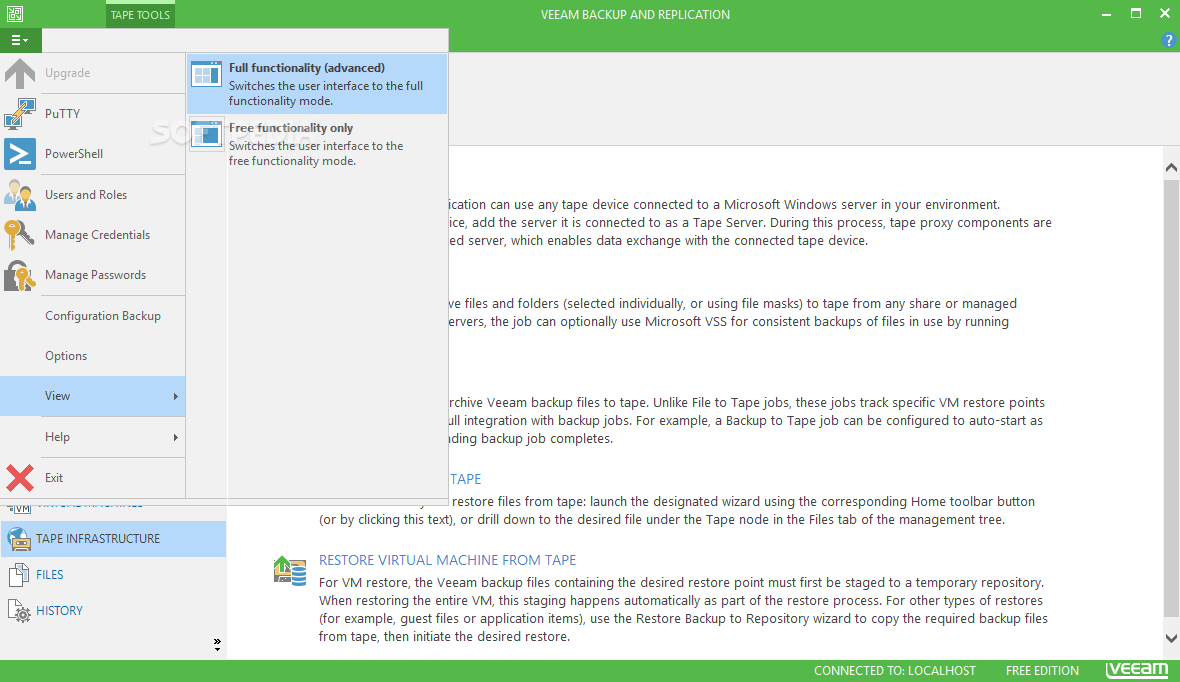Click the Free functionality layout icon
This screenshot has width=1180, height=682.
[206, 134]
